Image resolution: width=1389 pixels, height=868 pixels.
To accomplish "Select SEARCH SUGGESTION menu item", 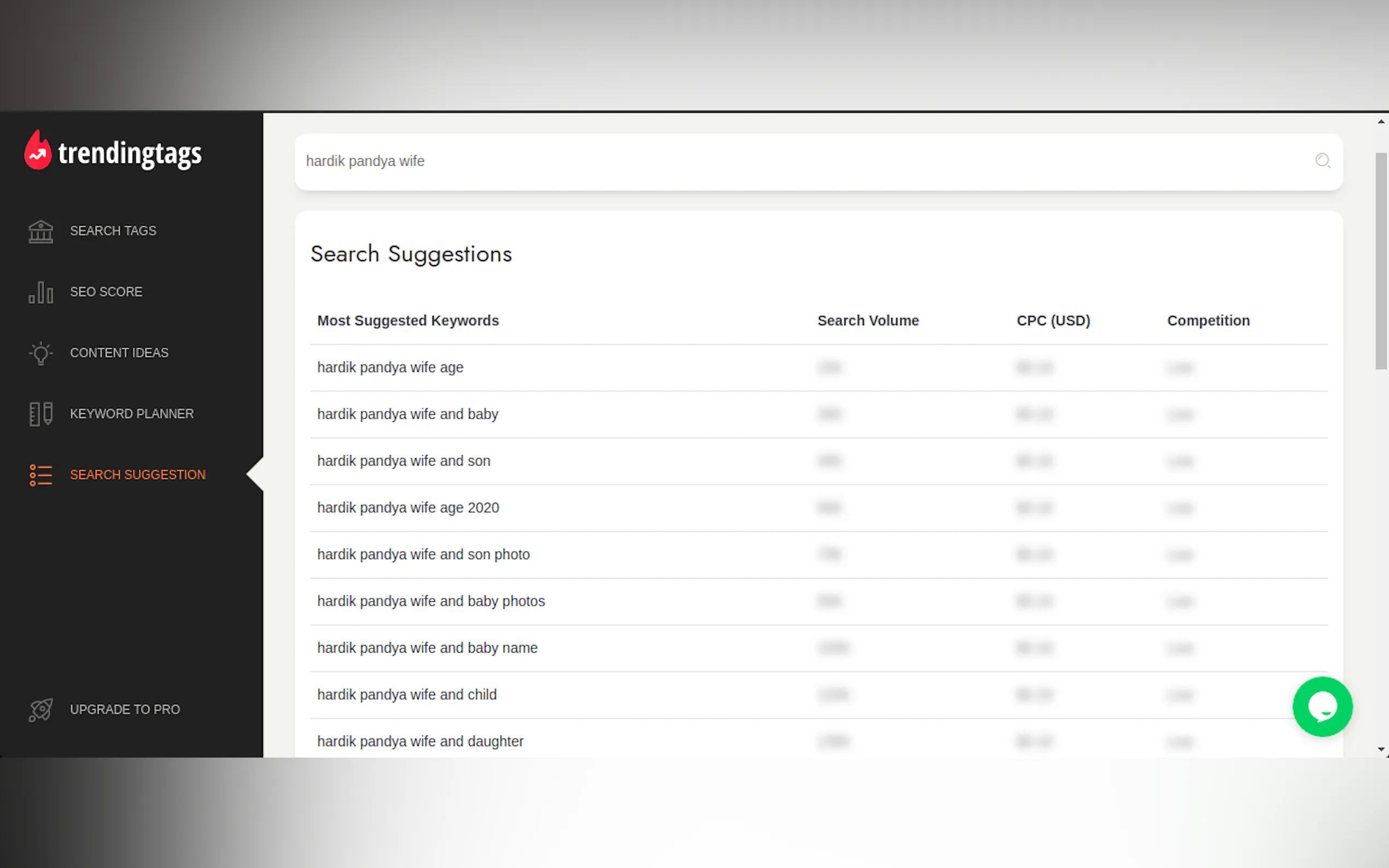I will click(x=138, y=475).
